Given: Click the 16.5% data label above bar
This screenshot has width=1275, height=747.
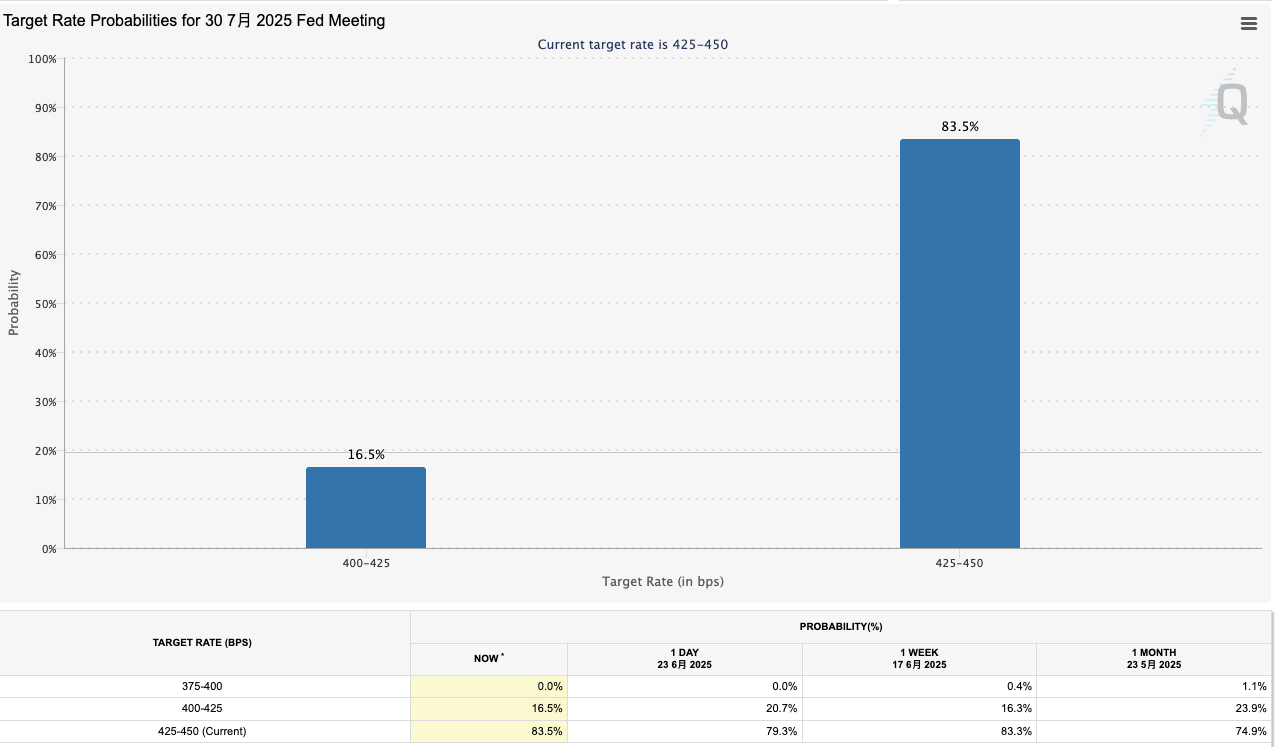Looking at the screenshot, I should click(x=366, y=455).
